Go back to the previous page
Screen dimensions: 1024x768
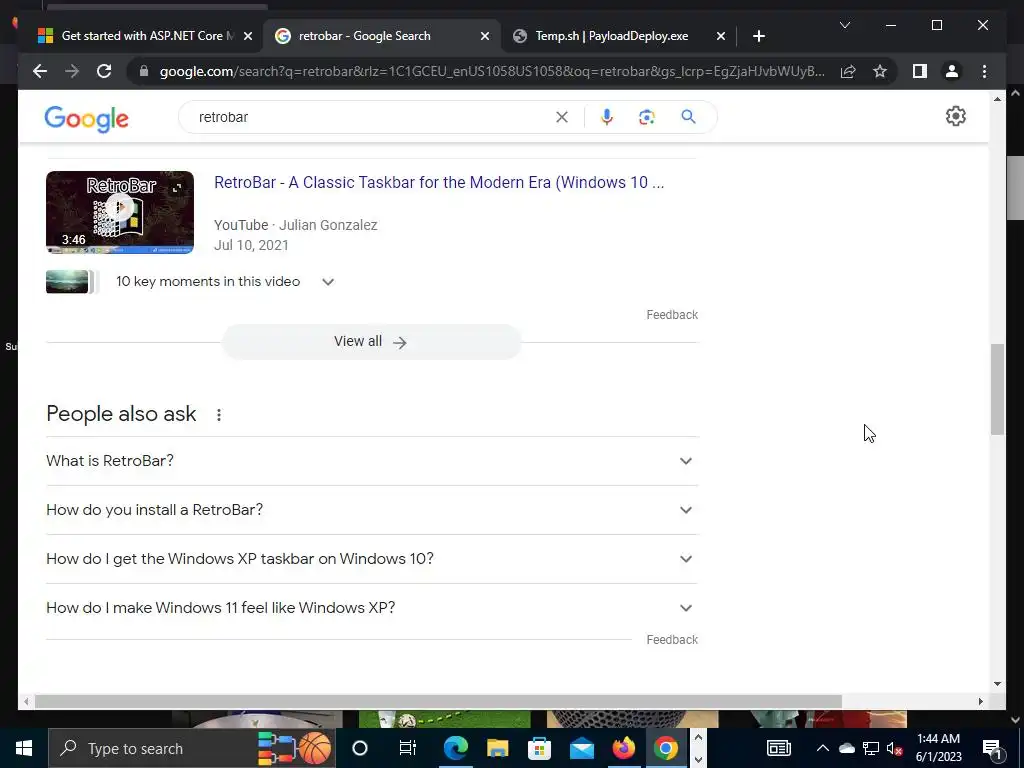(x=40, y=71)
